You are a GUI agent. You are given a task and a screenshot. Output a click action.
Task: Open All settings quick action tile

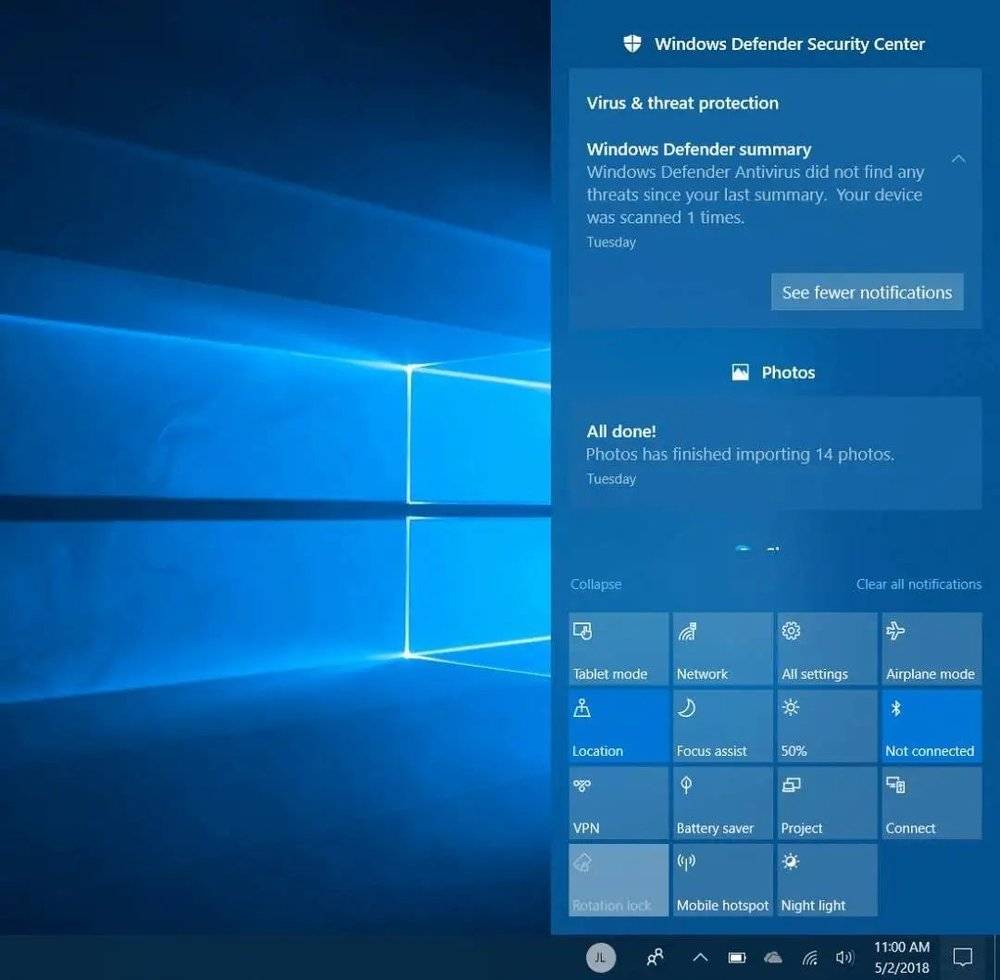[826, 649]
